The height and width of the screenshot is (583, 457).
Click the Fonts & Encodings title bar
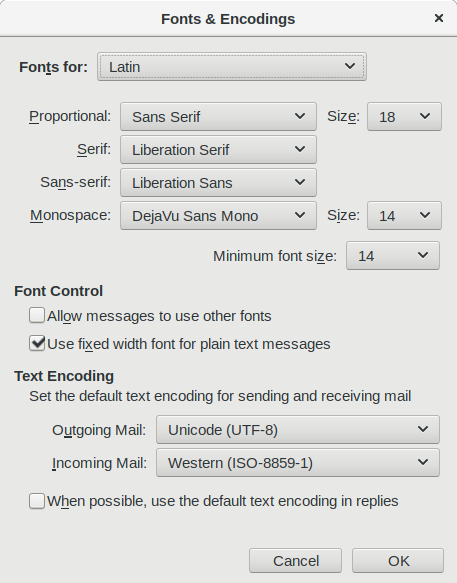click(228, 19)
